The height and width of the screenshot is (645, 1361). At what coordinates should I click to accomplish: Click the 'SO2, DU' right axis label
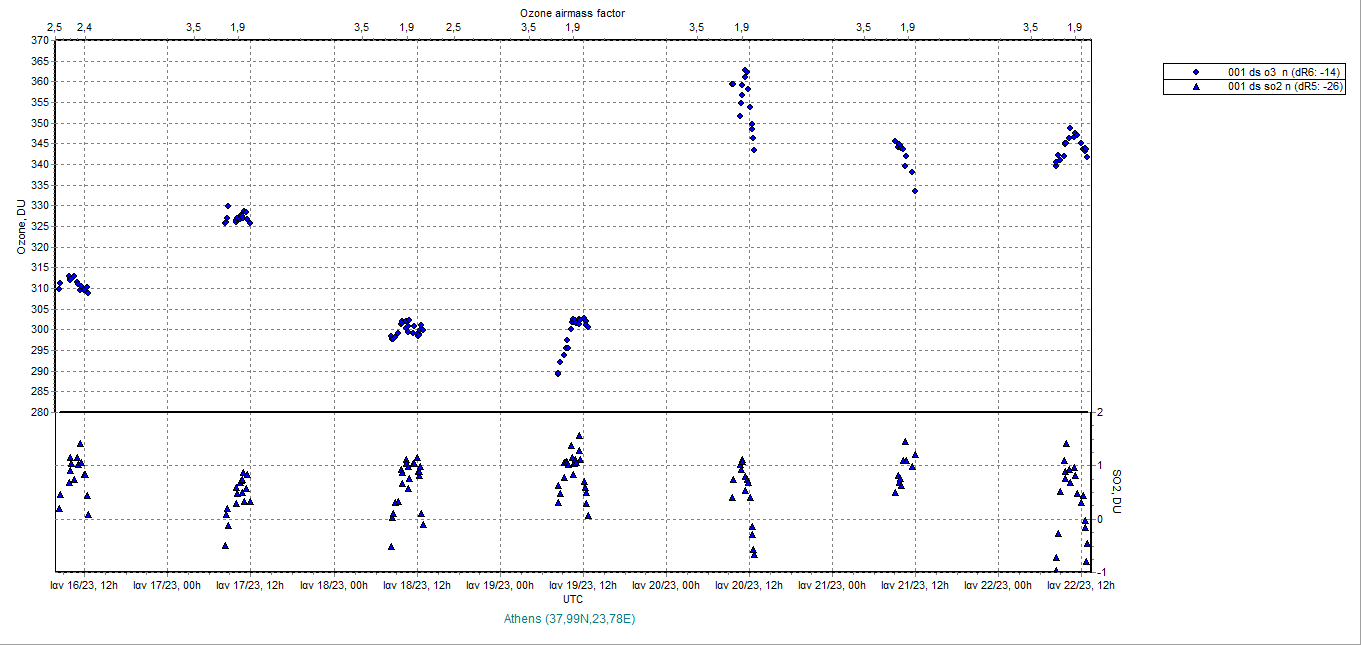[1116, 492]
